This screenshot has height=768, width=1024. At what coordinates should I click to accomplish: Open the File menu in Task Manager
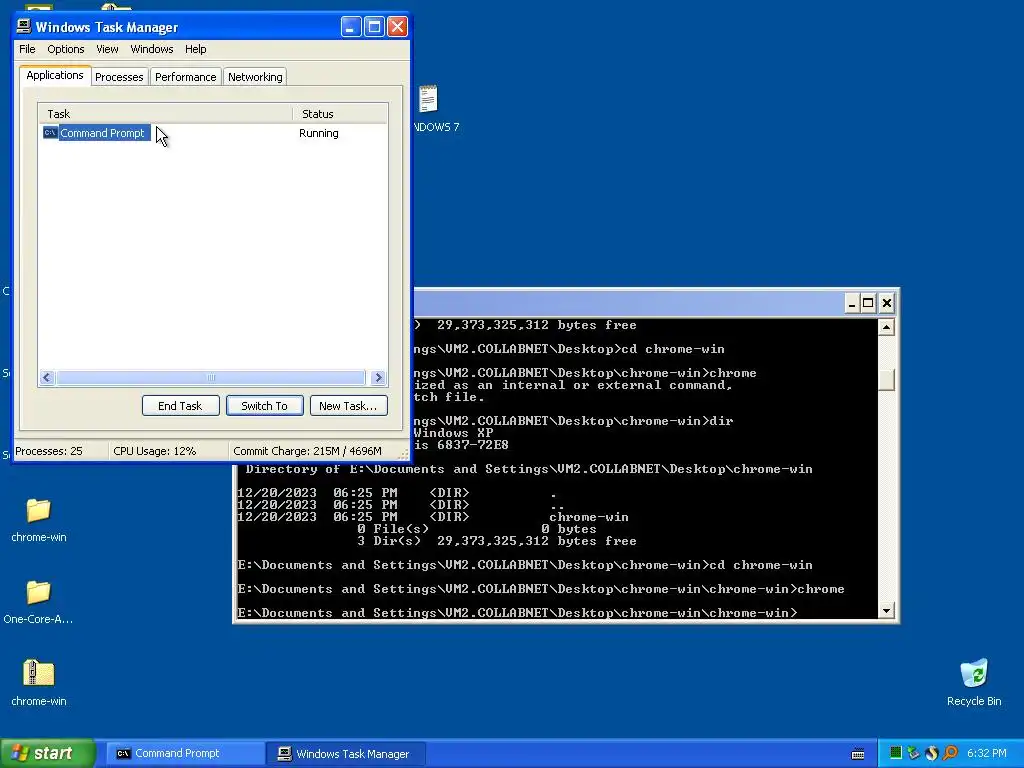(x=27, y=49)
